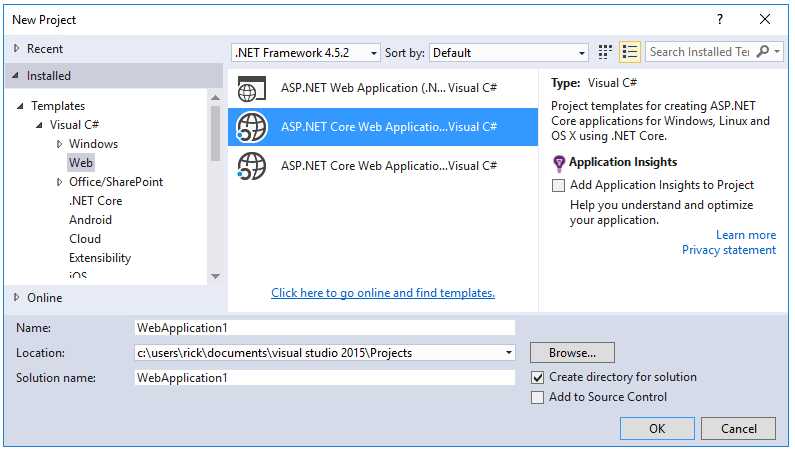Open search options dropdown arrow

pos(777,51)
